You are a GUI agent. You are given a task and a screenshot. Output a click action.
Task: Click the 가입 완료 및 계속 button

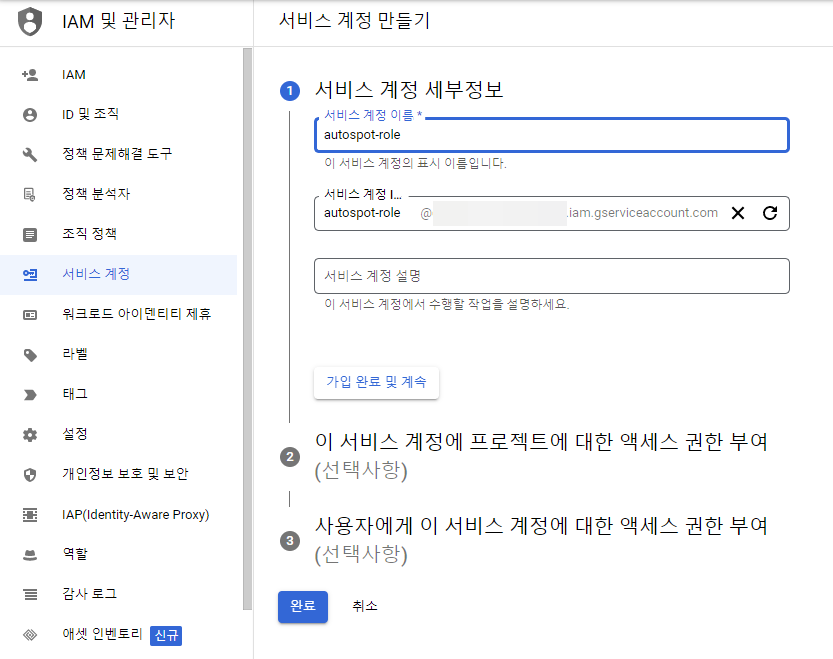tap(376, 382)
